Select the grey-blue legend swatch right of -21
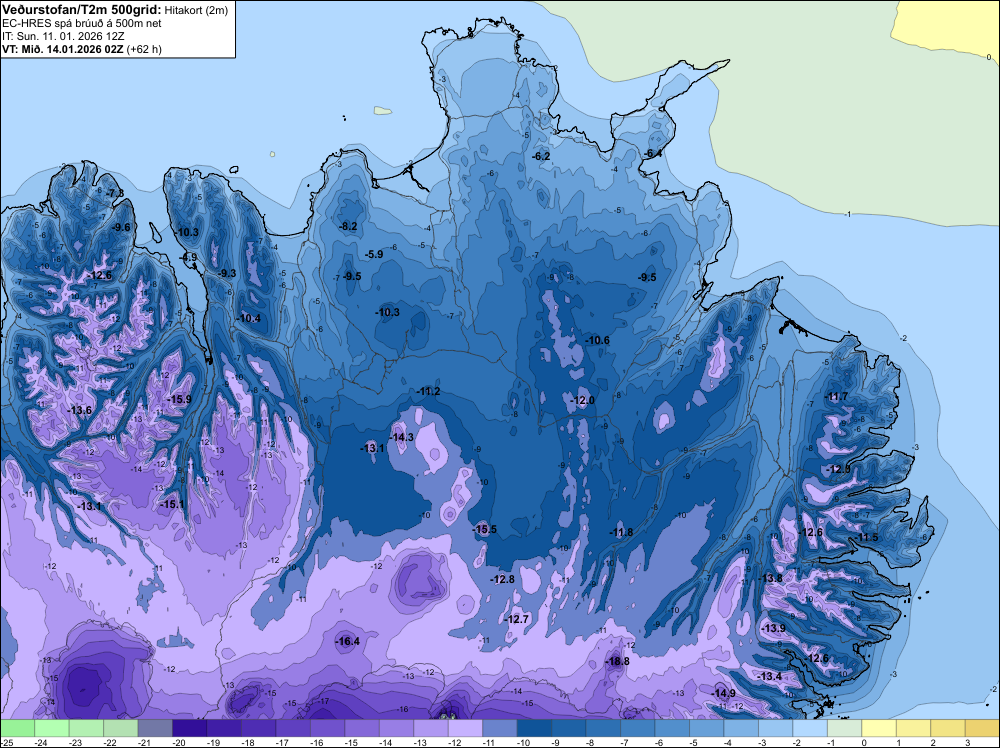Screen dimensions: 1000x748 click(155, 728)
